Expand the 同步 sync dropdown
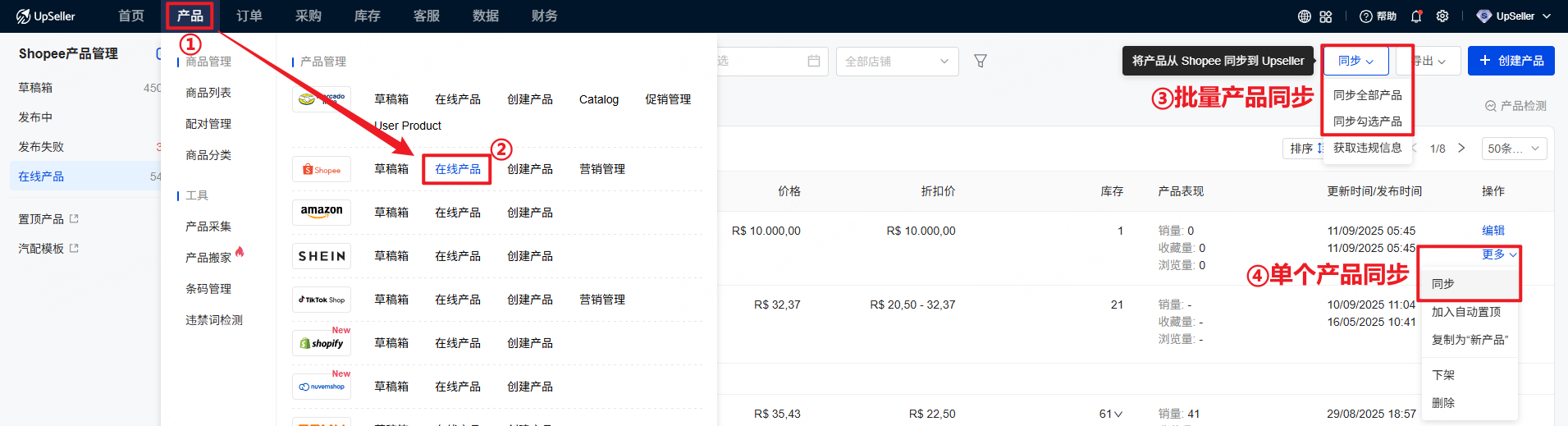 tap(1355, 61)
